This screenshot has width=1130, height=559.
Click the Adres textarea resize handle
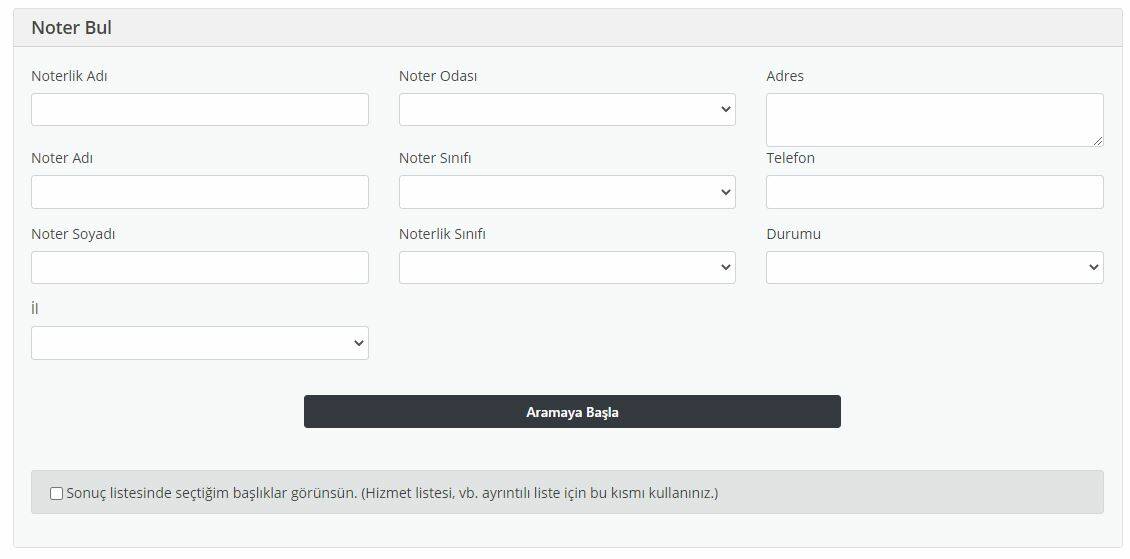pyautogui.click(x=1098, y=141)
